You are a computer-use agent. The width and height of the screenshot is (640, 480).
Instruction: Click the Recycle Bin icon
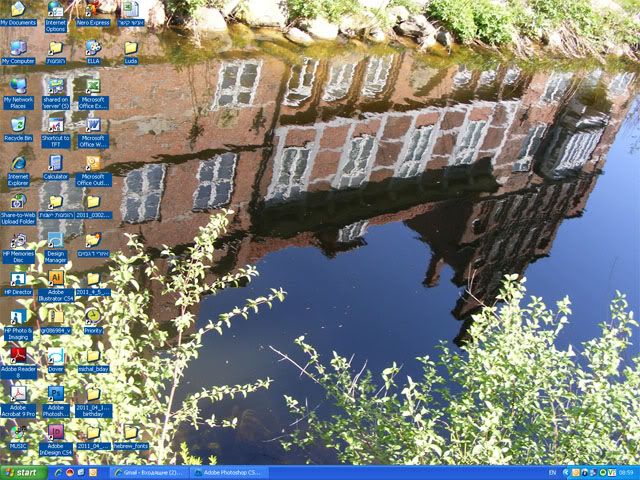18,125
